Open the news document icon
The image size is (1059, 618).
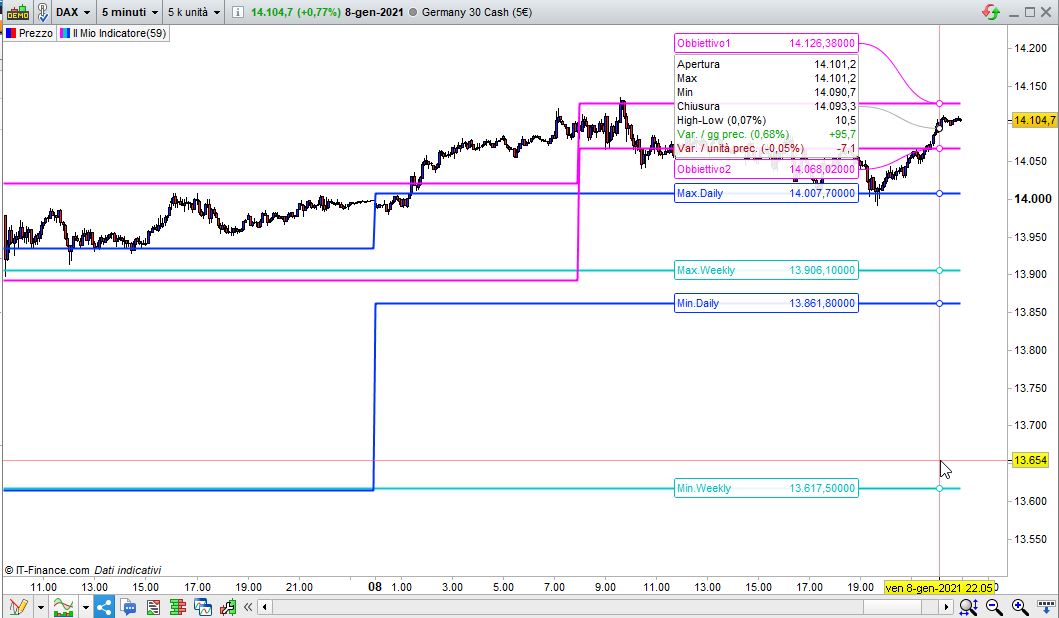[153, 607]
